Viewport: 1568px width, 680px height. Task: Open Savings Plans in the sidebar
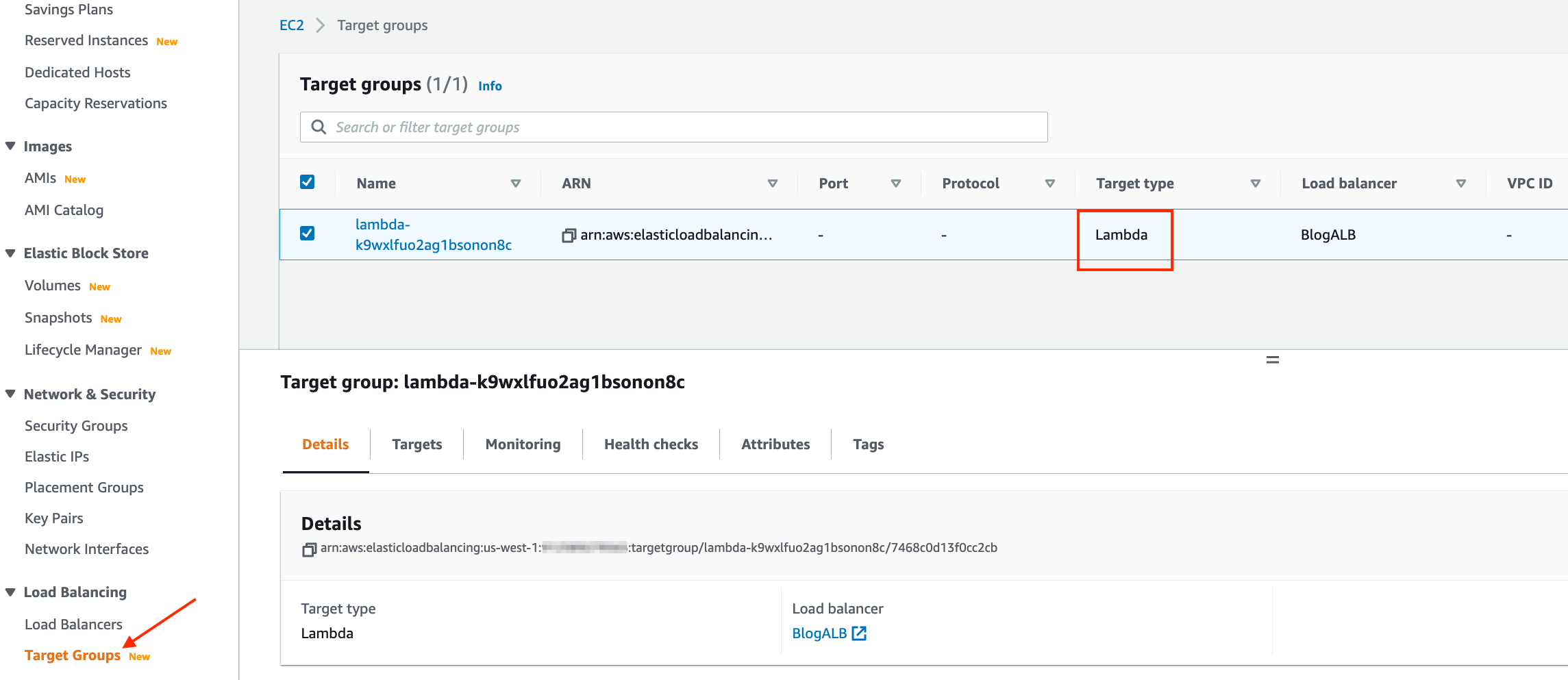click(69, 10)
